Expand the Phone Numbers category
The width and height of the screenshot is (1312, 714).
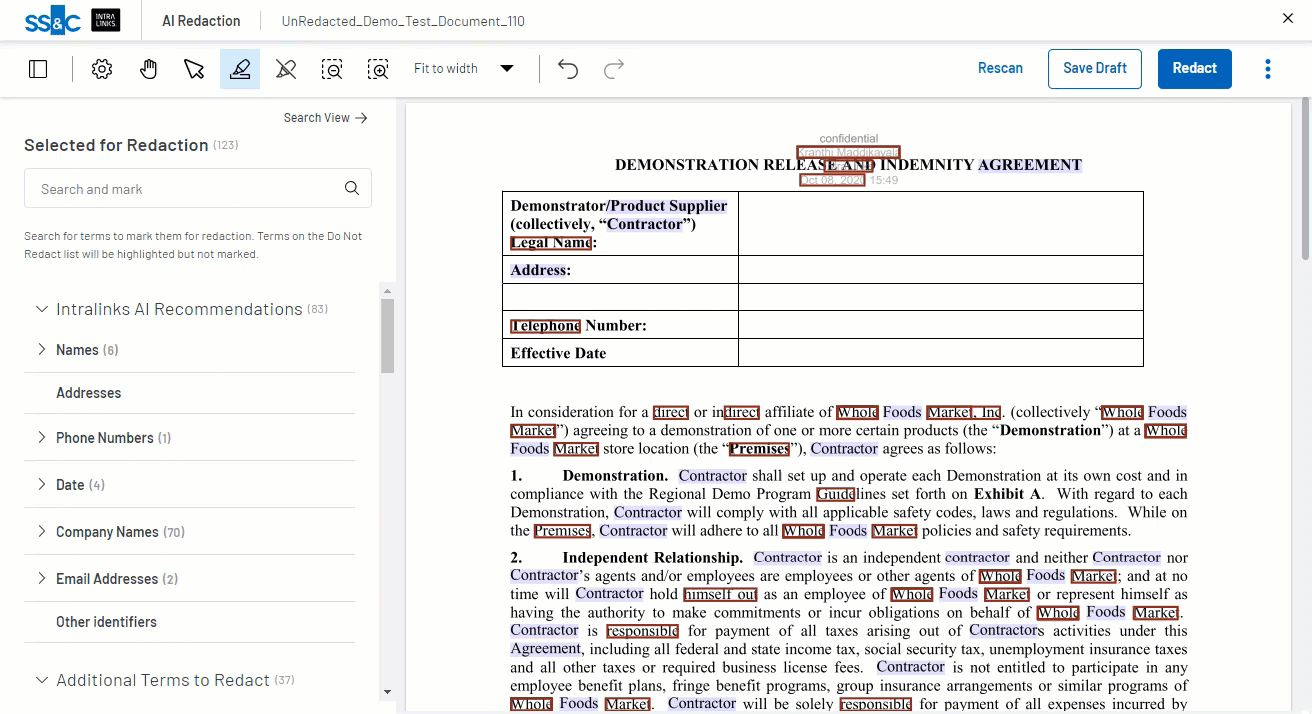(x=42, y=437)
